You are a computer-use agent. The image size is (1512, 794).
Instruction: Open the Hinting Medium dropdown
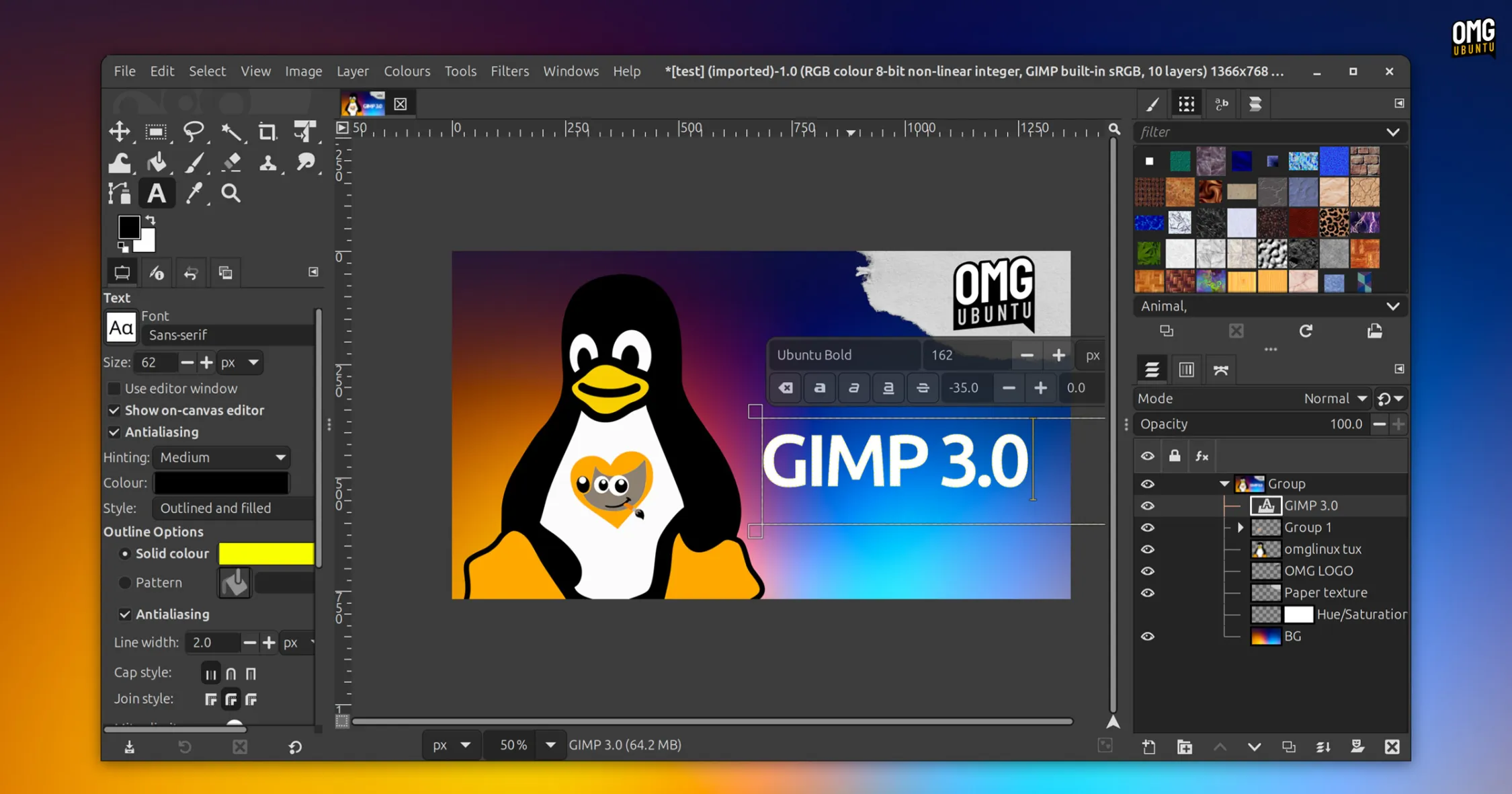(222, 457)
